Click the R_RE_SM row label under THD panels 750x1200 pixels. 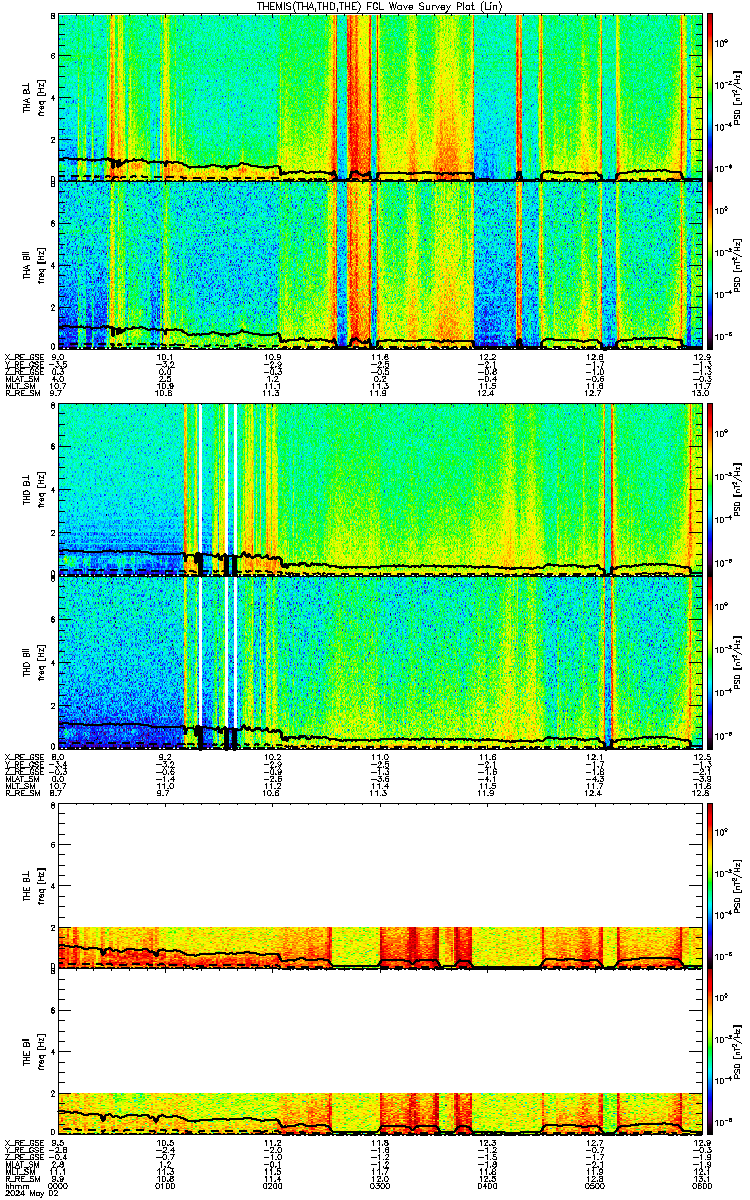[x=22, y=793]
